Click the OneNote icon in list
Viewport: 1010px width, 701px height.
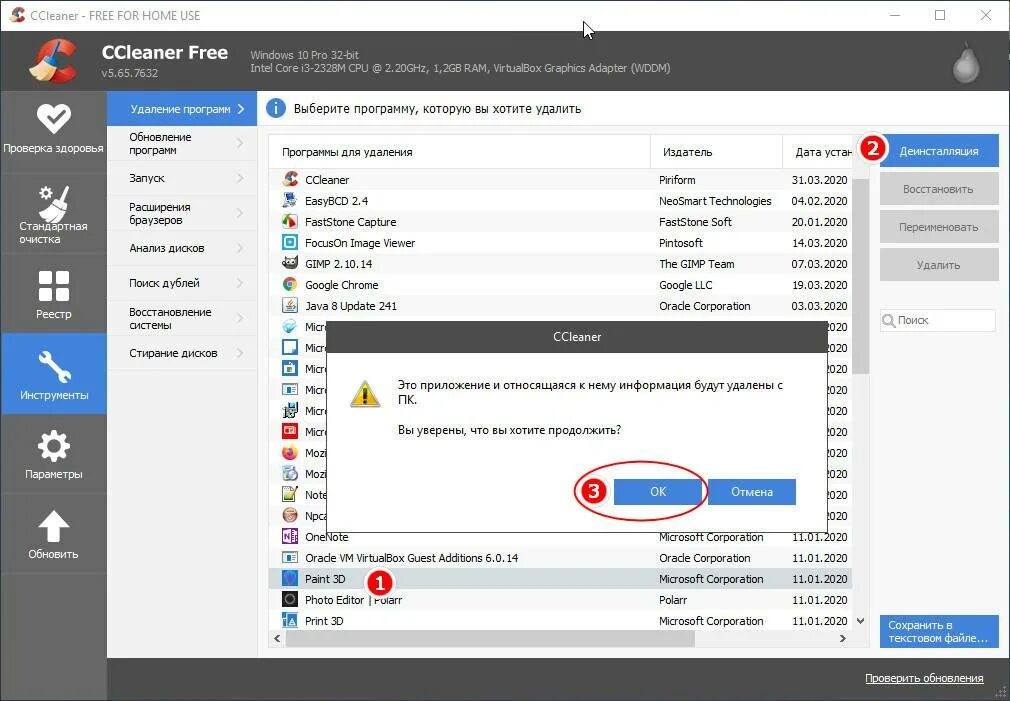point(290,537)
